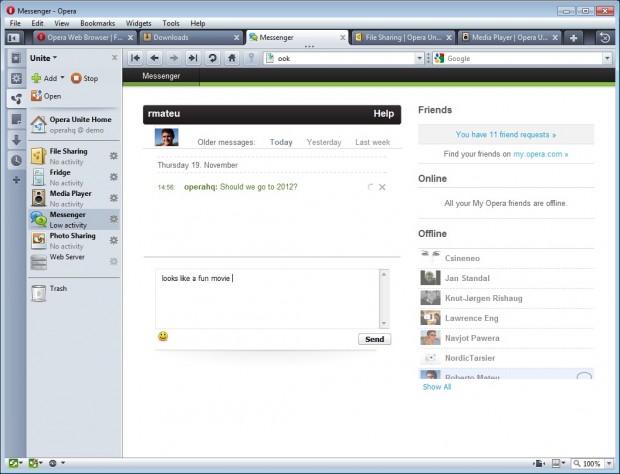Screen dimensions: 620x474
Task: Open settings gear for Media Player
Action: click(113, 198)
